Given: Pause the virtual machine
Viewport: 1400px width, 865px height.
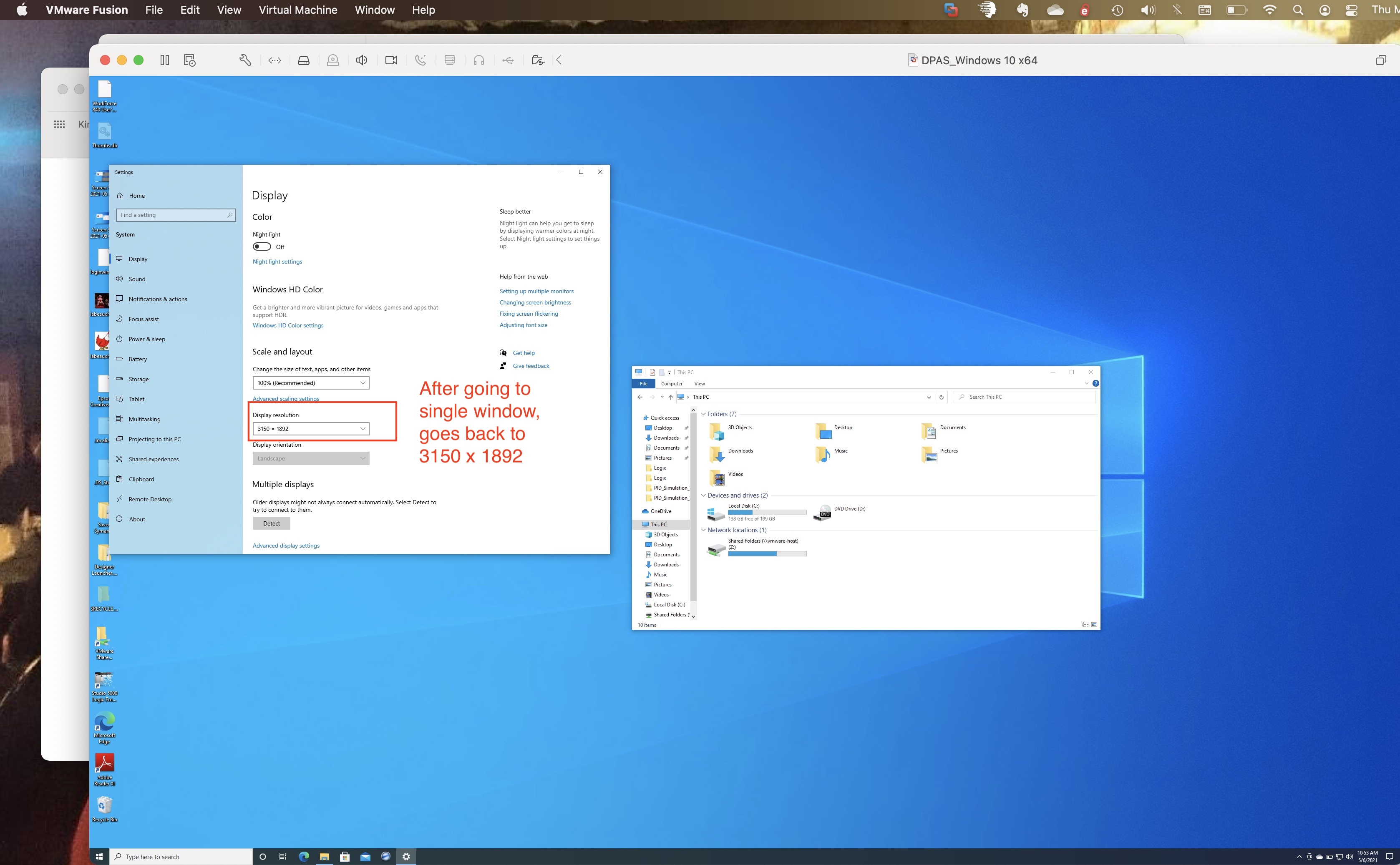Looking at the screenshot, I should 165,60.
